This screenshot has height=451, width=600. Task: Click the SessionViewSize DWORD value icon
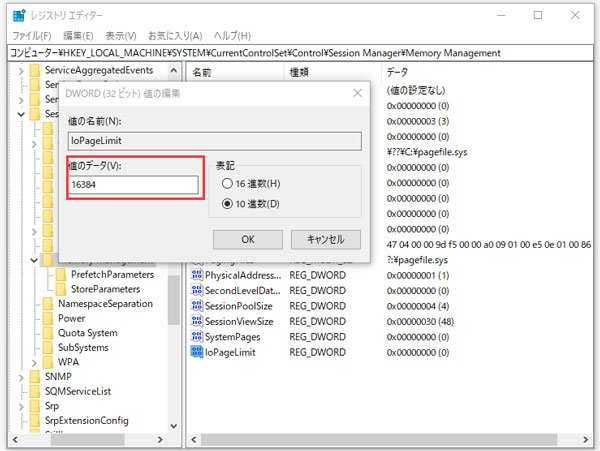197,321
